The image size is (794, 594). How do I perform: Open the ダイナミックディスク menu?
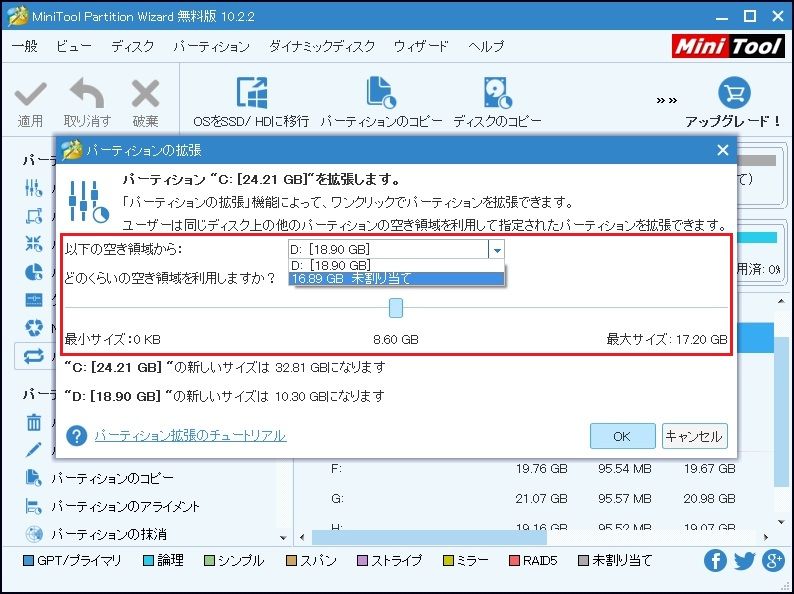[x=322, y=46]
